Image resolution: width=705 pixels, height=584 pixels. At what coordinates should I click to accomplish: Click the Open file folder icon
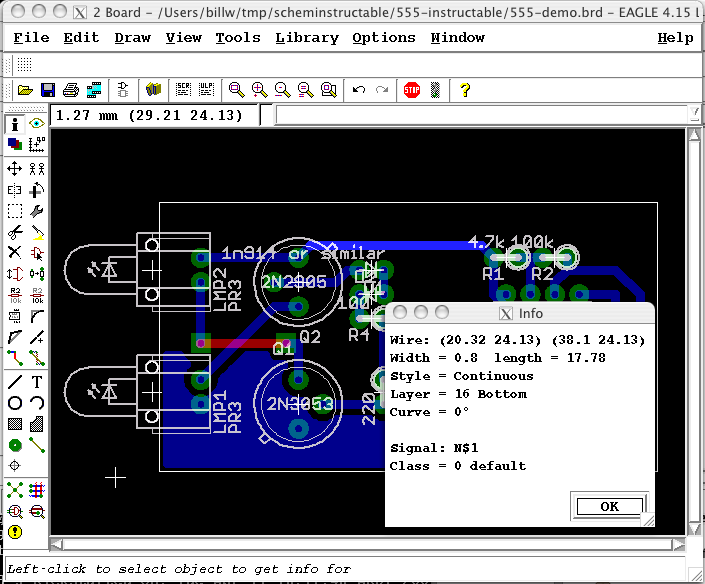click(25, 90)
